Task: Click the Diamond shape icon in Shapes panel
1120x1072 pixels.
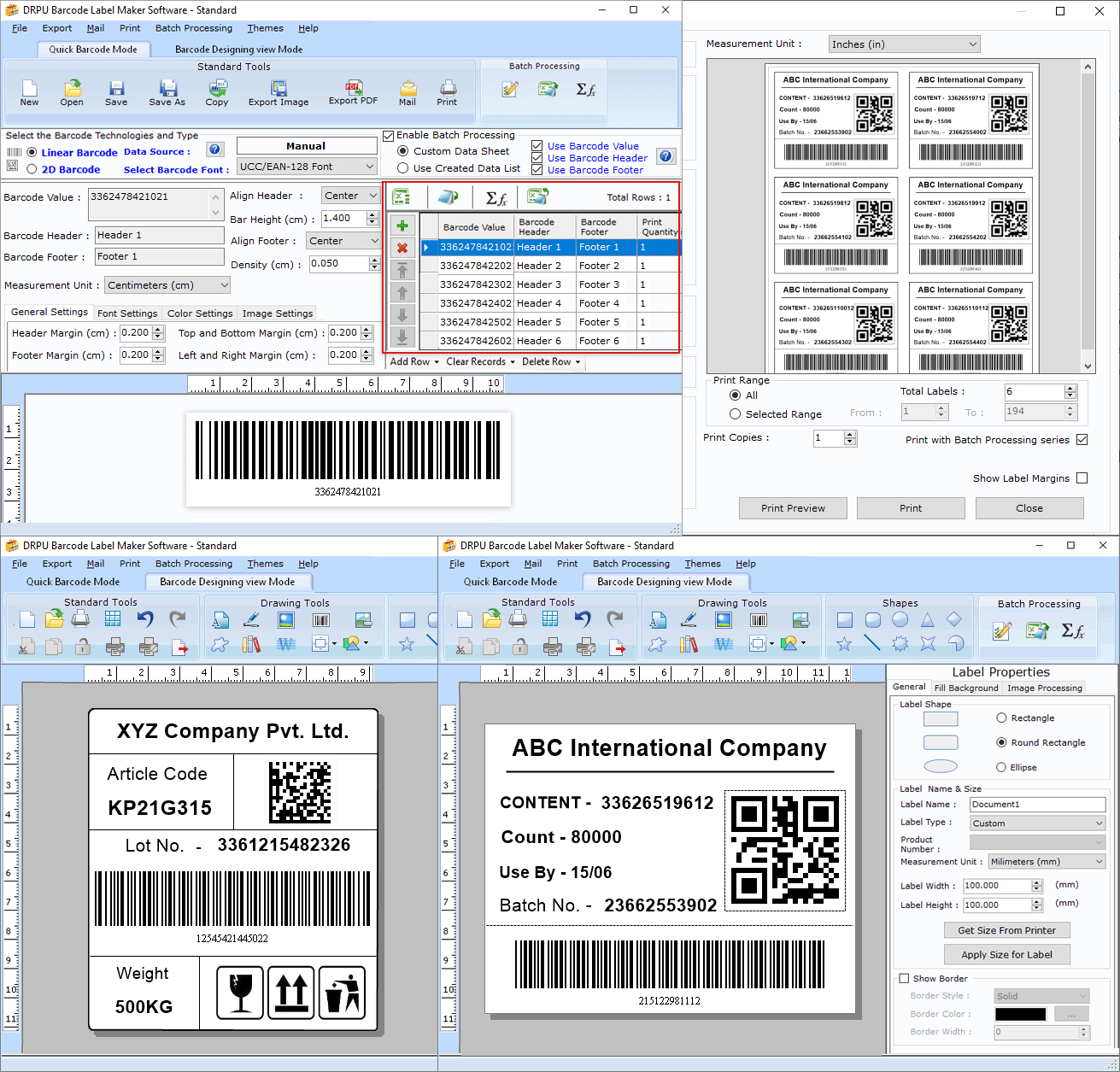Action: coord(954,619)
